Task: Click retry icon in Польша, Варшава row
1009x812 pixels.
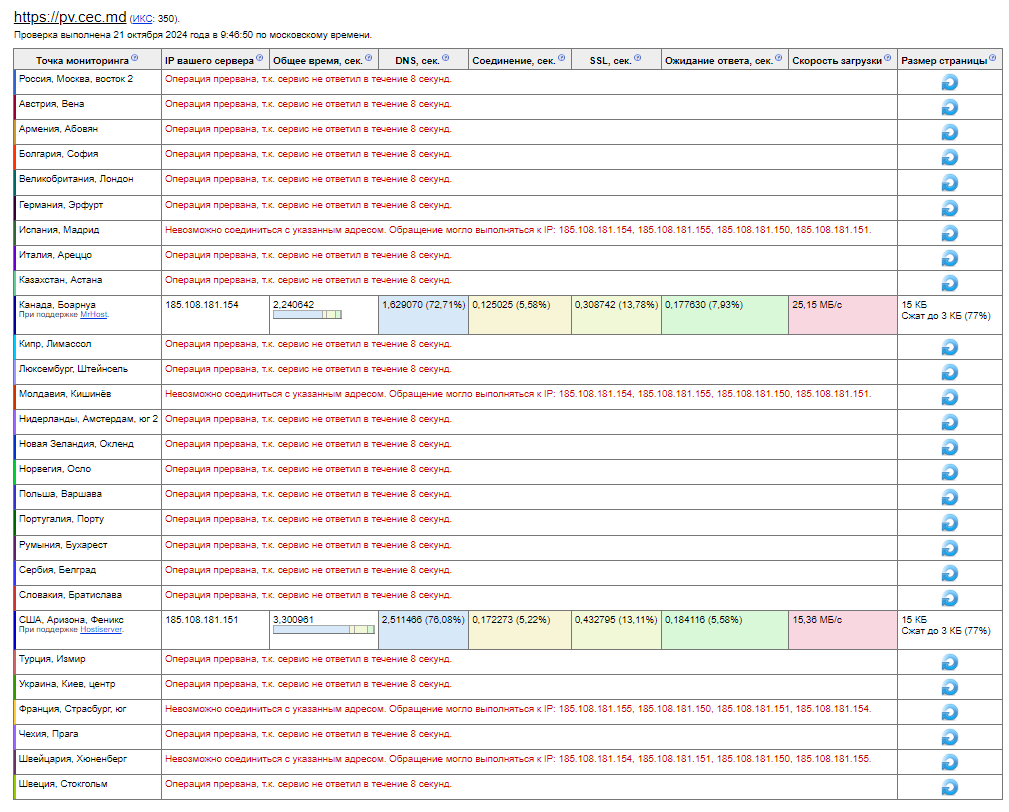Action: (x=950, y=498)
